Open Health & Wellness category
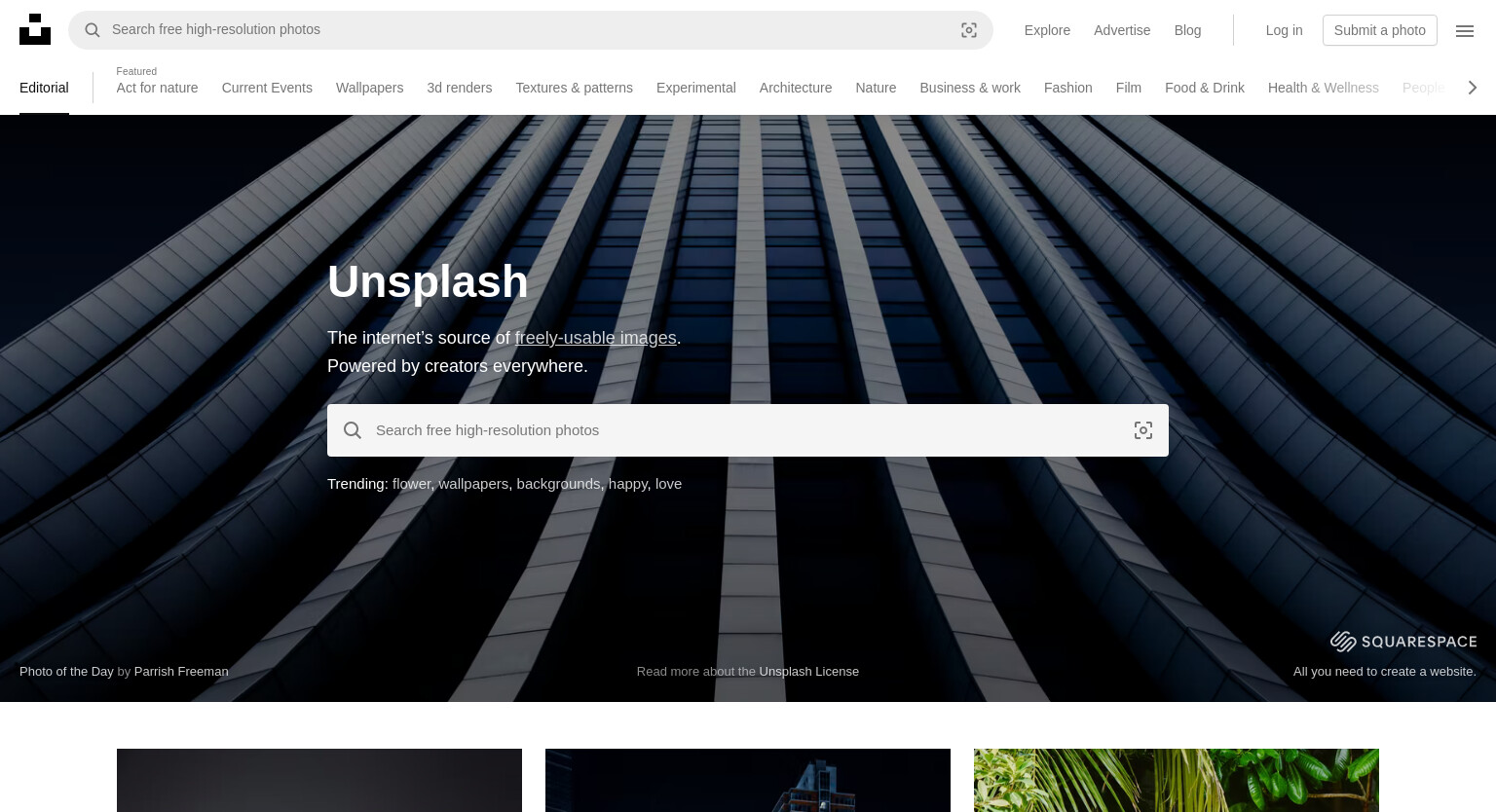 [x=1323, y=88]
